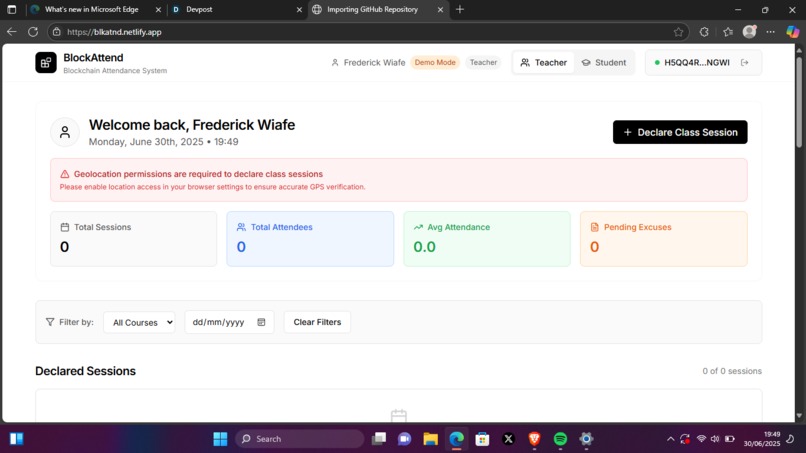
Task: Open a new browser tab
Action: pos(460,9)
